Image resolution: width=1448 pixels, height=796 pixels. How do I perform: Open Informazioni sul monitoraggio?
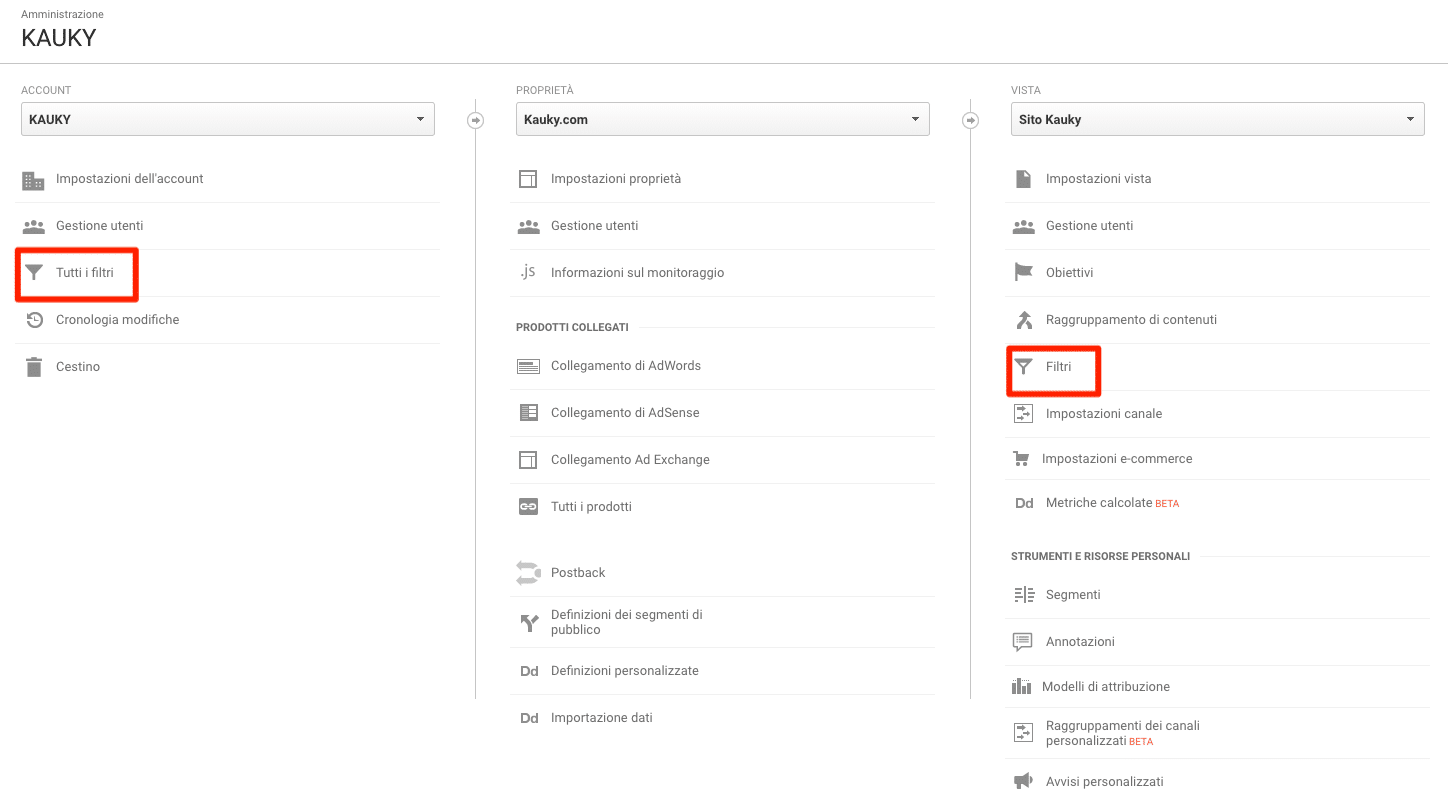[638, 273]
